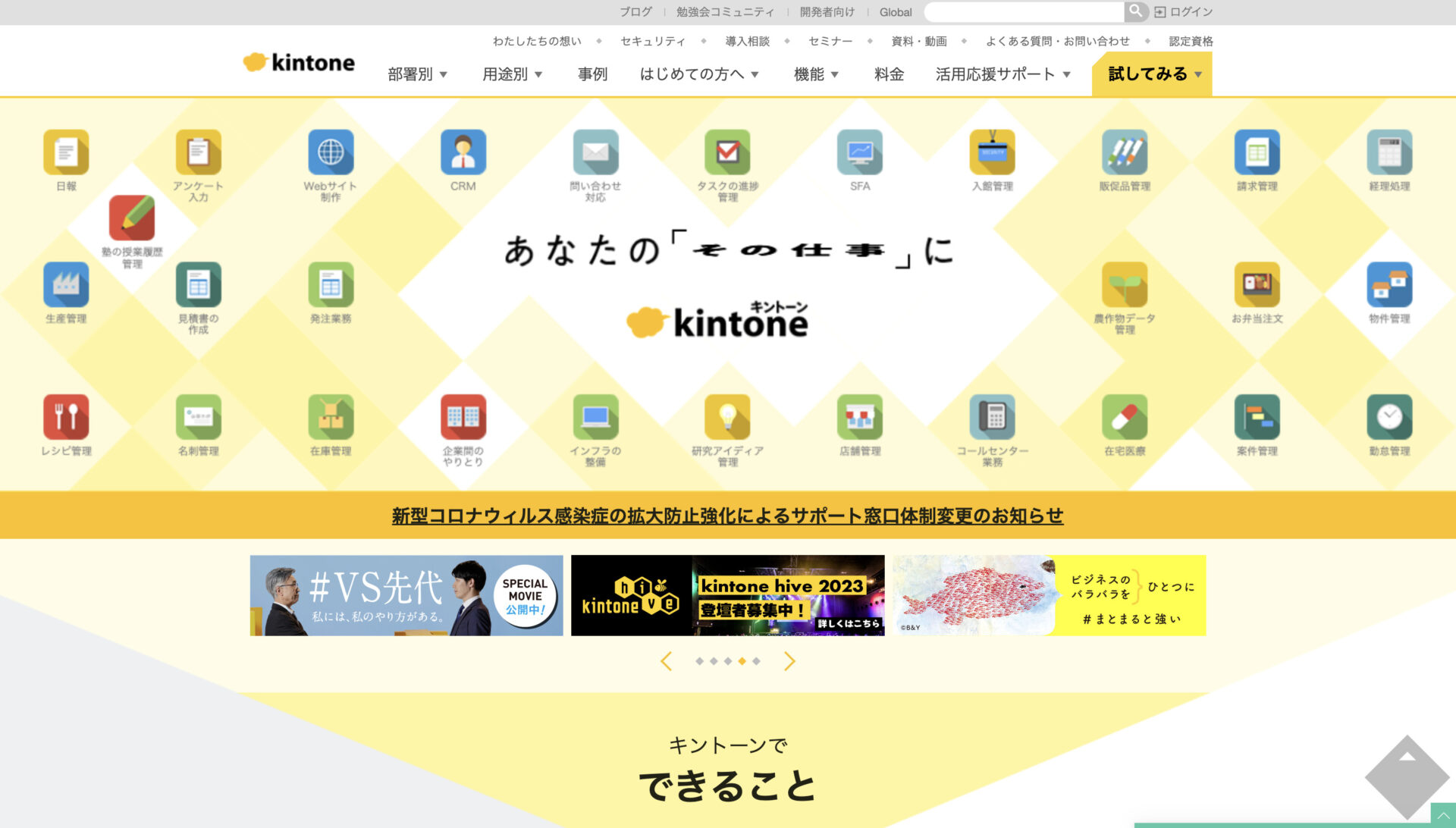The width and height of the screenshot is (1456, 828).
Task: Select the コールセンター業務 call center icon
Action: click(992, 419)
